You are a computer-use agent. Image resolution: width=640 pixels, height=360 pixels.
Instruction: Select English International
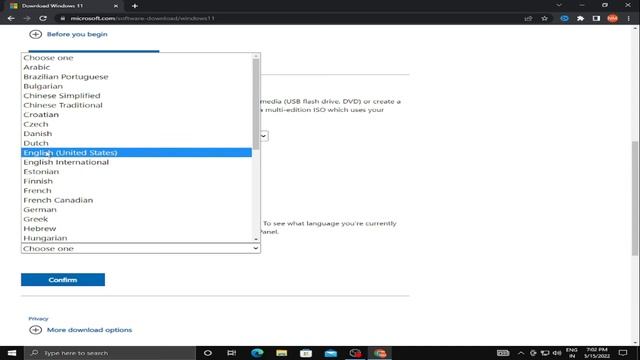point(136,162)
